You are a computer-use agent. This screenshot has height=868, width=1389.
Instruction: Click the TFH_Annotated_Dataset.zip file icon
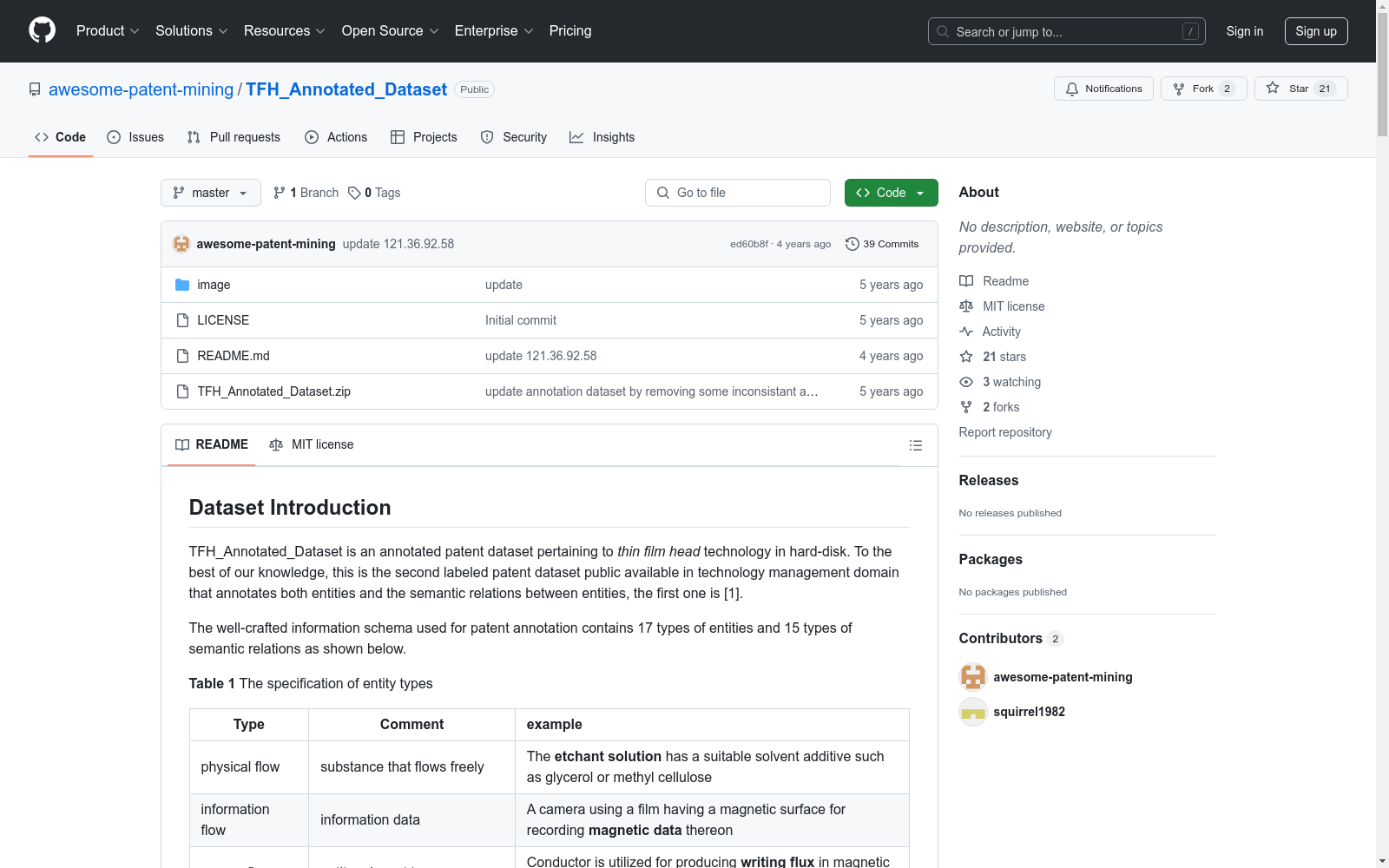182,391
